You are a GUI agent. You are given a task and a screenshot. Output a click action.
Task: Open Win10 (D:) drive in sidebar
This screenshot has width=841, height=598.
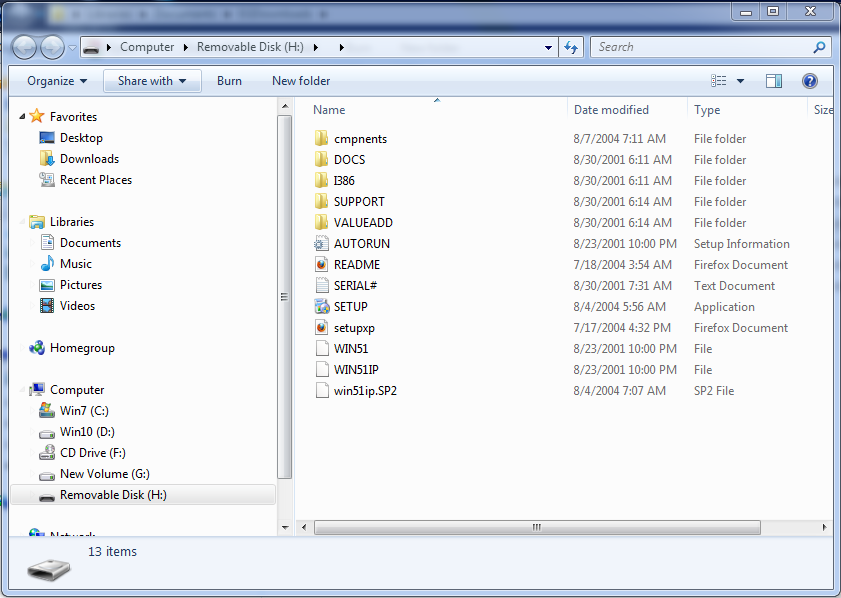point(87,432)
